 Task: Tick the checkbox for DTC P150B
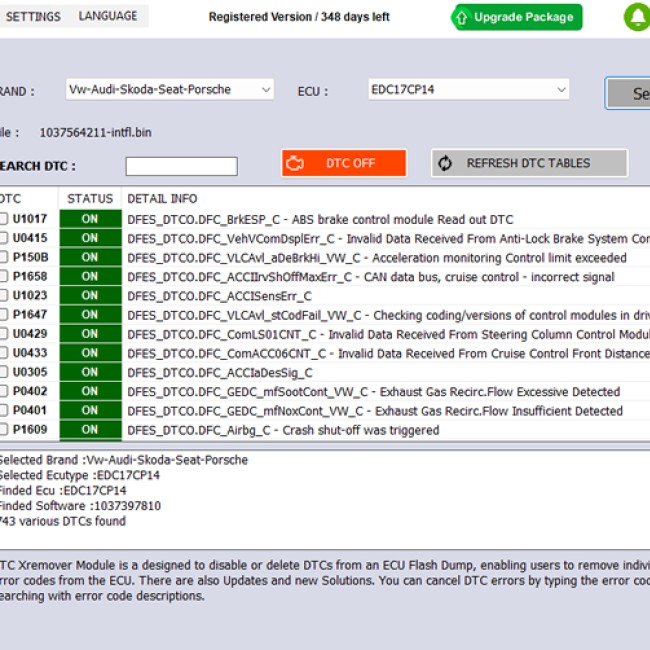(x=3, y=257)
